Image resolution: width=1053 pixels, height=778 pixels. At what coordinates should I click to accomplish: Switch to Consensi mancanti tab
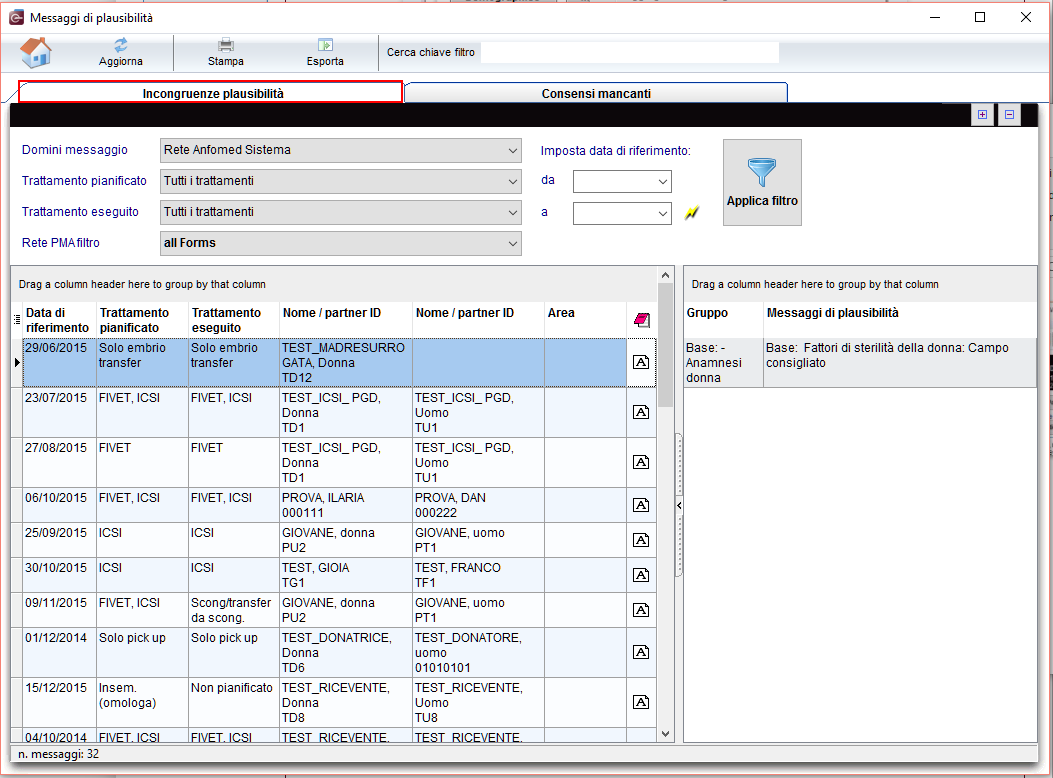596,93
